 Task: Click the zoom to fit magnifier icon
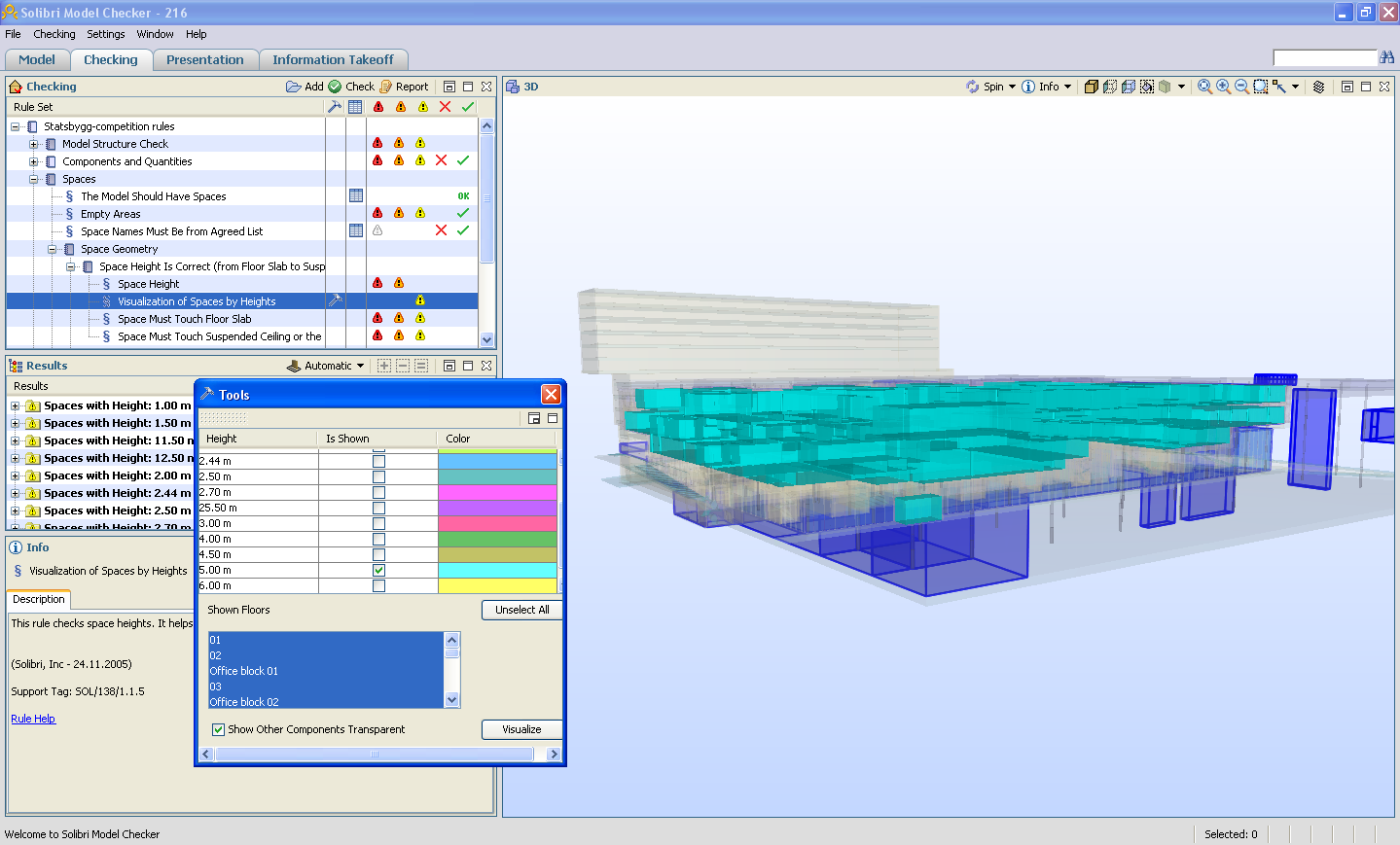(x=1205, y=87)
